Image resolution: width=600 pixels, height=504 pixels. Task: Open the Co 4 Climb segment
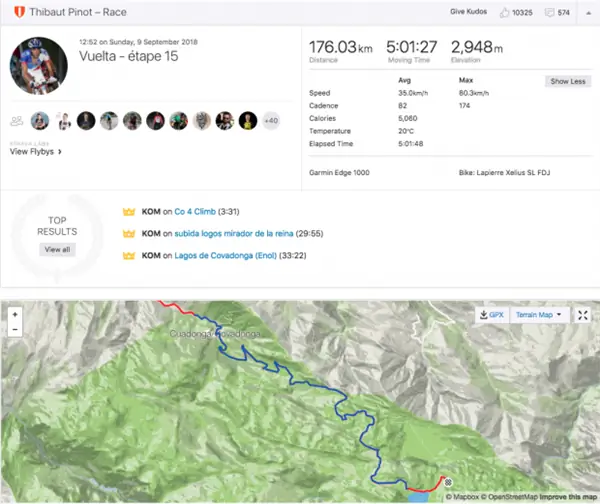click(195, 212)
